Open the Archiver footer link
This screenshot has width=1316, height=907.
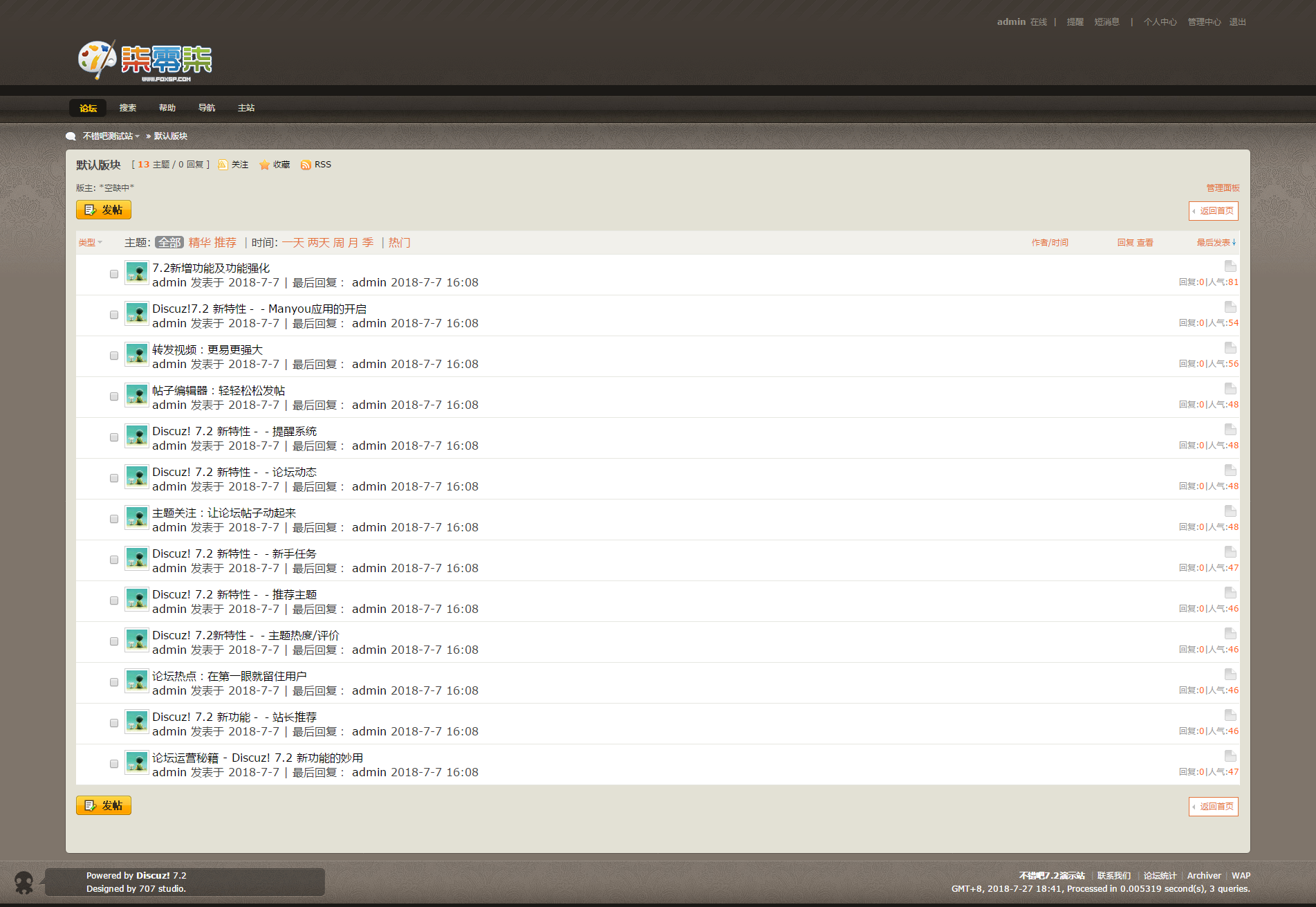tap(1204, 876)
